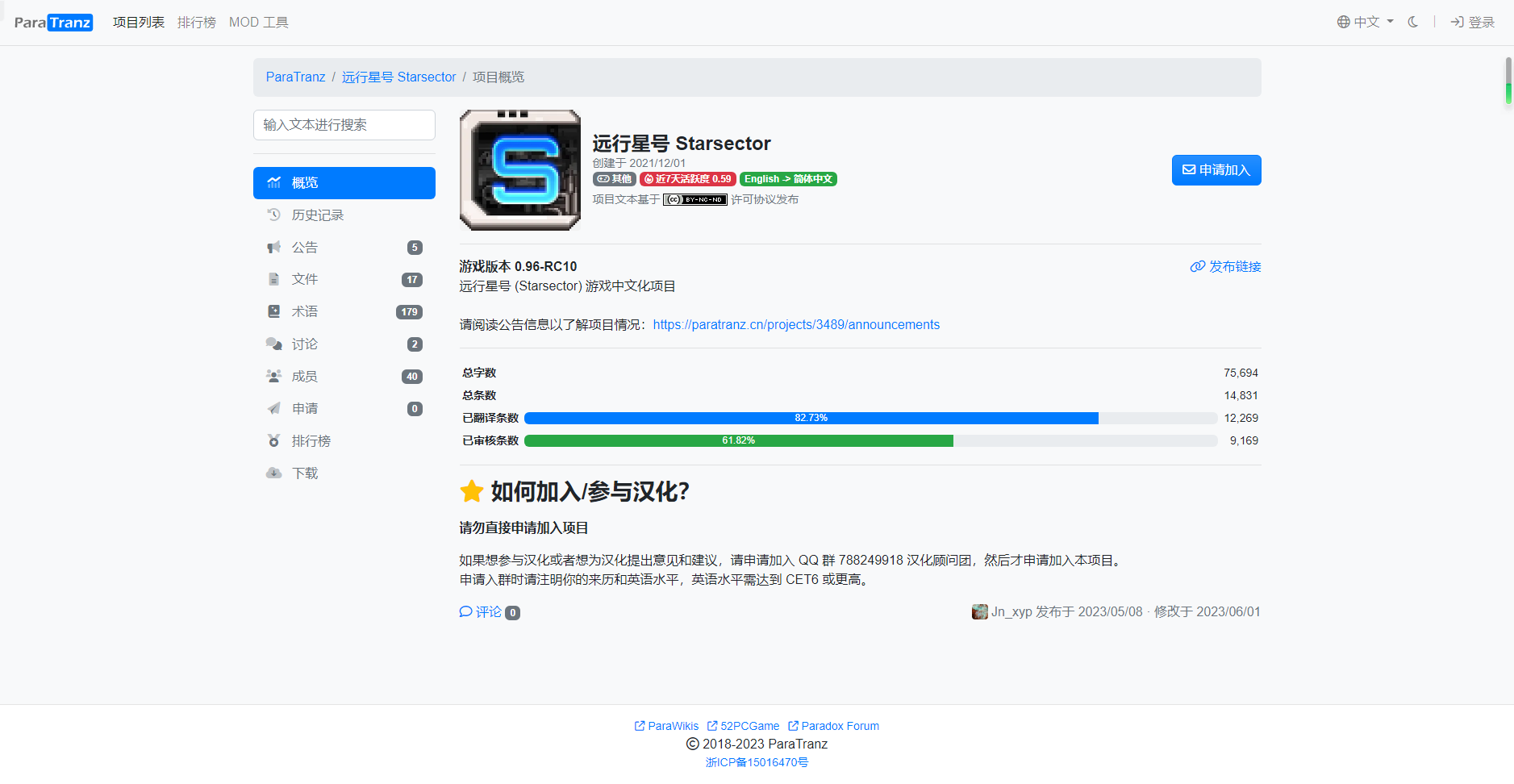This screenshot has height=784, width=1514.
Task: Click the text search input field
Action: tap(344, 125)
